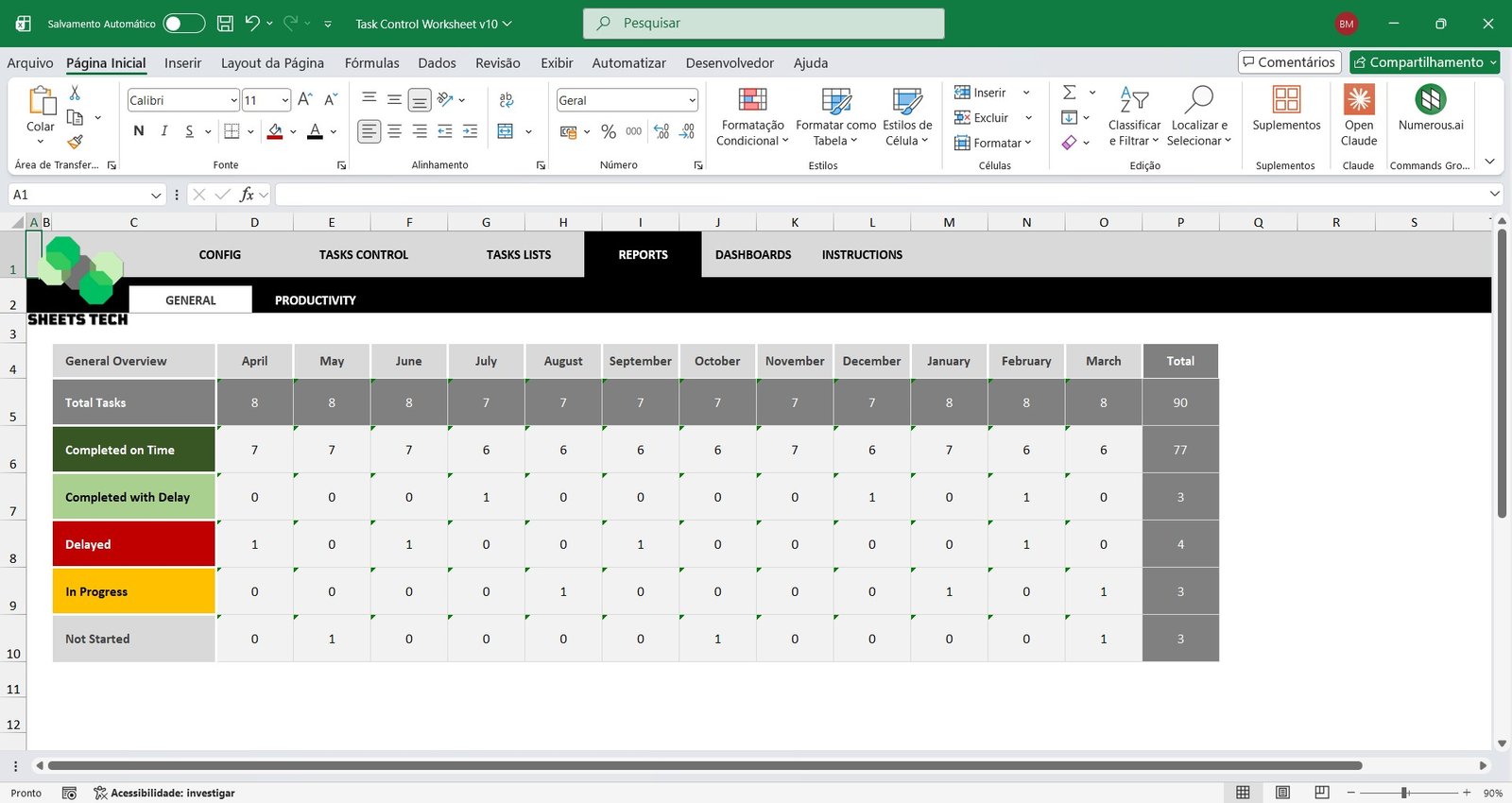Screen dimensions: 1512x803
Task: Open the Suplementos add-ins button
Action: tap(1286, 109)
